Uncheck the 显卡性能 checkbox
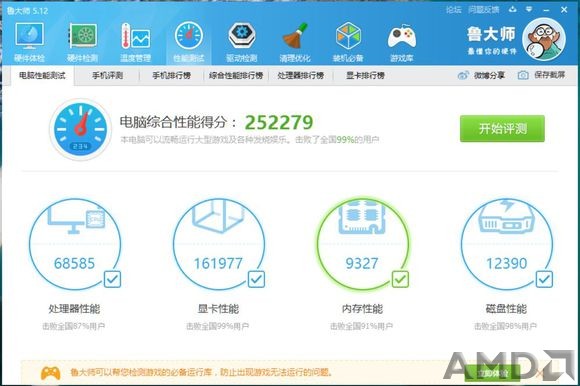 pos(256,279)
